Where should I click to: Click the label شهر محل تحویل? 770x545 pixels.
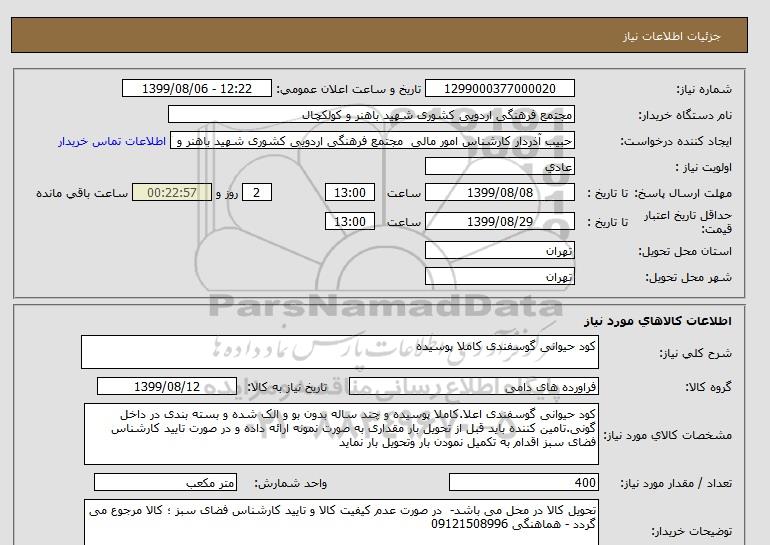click(688, 277)
